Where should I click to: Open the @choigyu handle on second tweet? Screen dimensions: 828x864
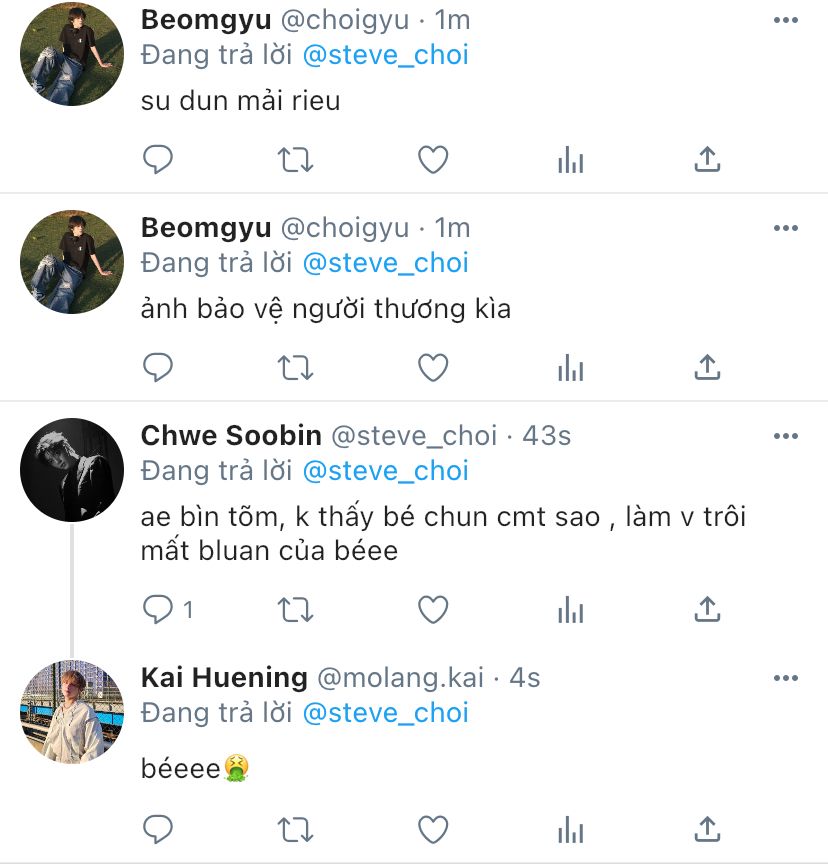coord(344,228)
